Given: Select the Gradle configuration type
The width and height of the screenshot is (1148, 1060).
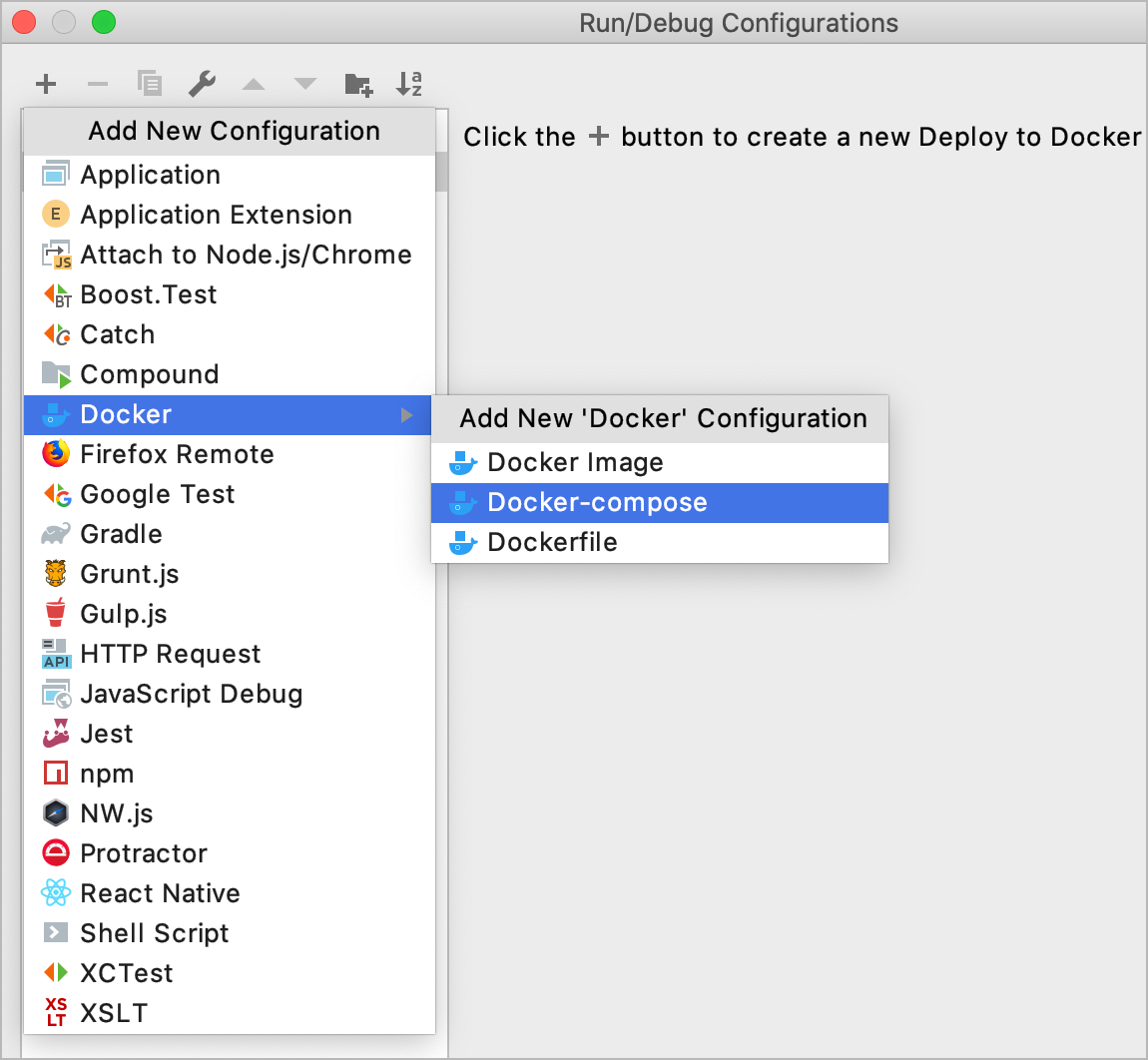Looking at the screenshot, I should click(x=121, y=534).
